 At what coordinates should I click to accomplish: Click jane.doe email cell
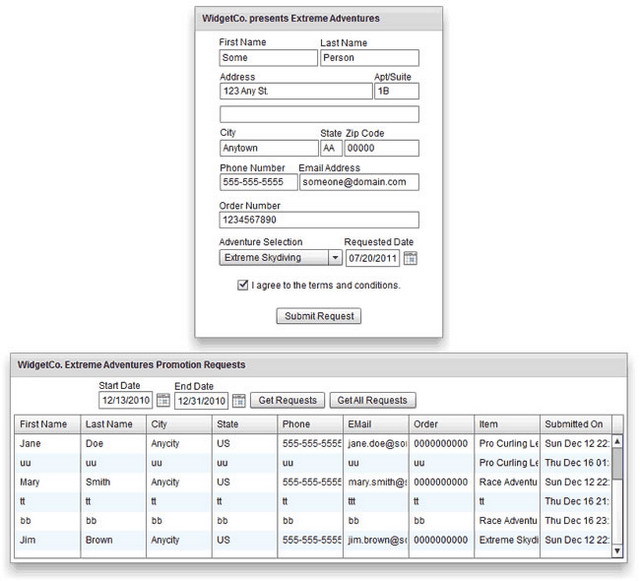coord(376,443)
